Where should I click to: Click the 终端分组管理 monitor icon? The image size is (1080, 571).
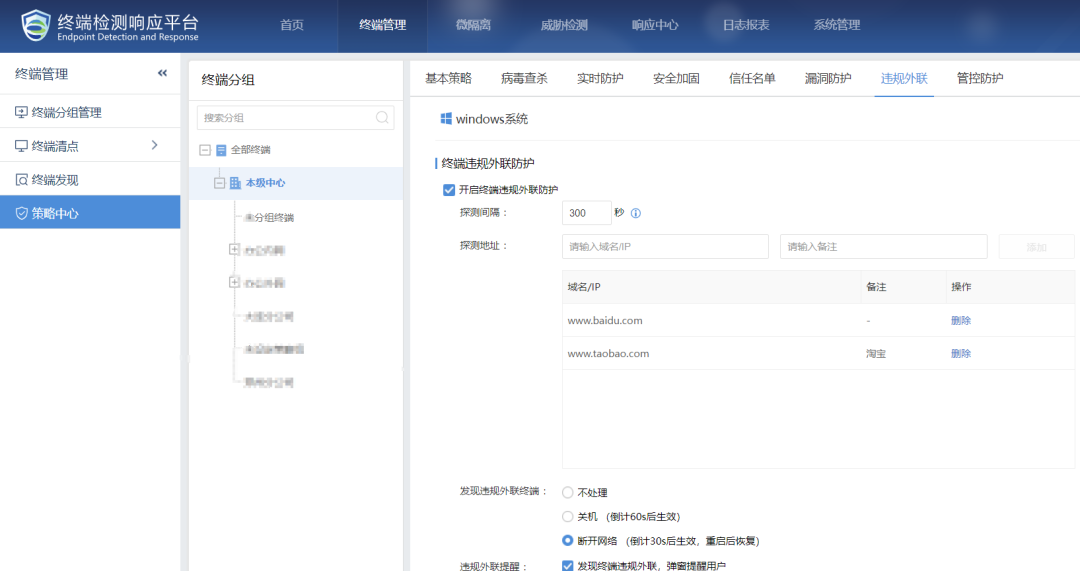pyautogui.click(x=21, y=112)
